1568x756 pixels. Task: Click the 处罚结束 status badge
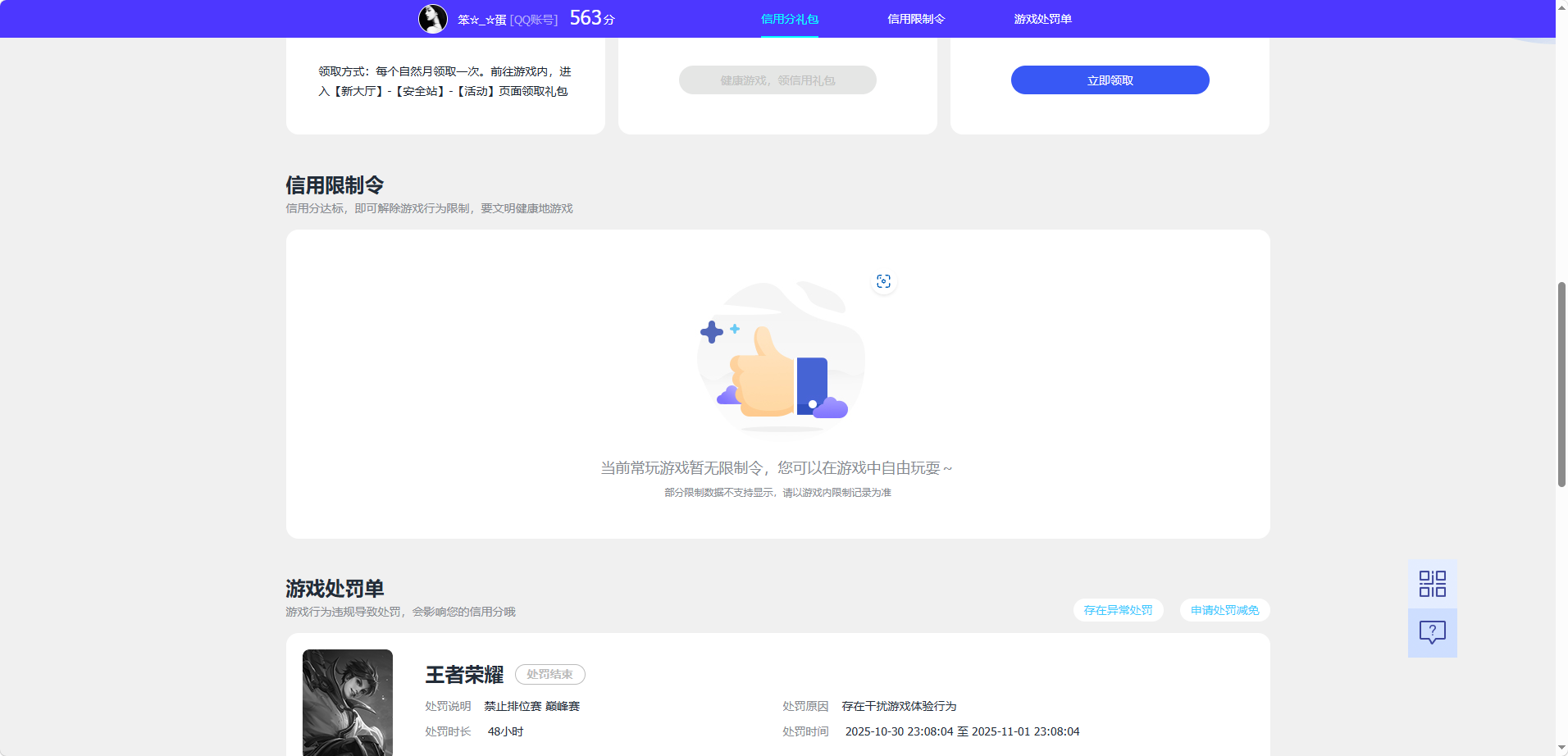coord(549,674)
